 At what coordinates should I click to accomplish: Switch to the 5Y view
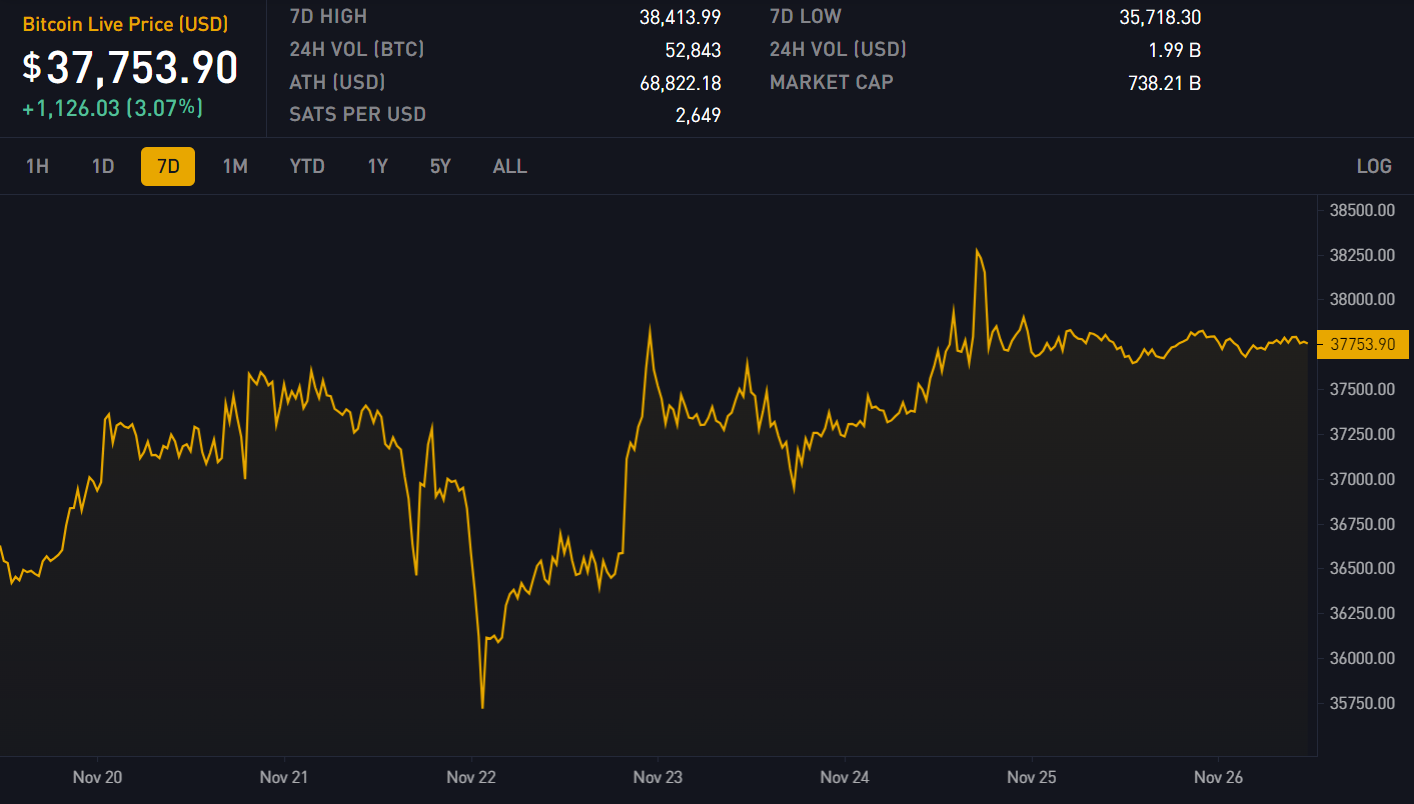441,166
